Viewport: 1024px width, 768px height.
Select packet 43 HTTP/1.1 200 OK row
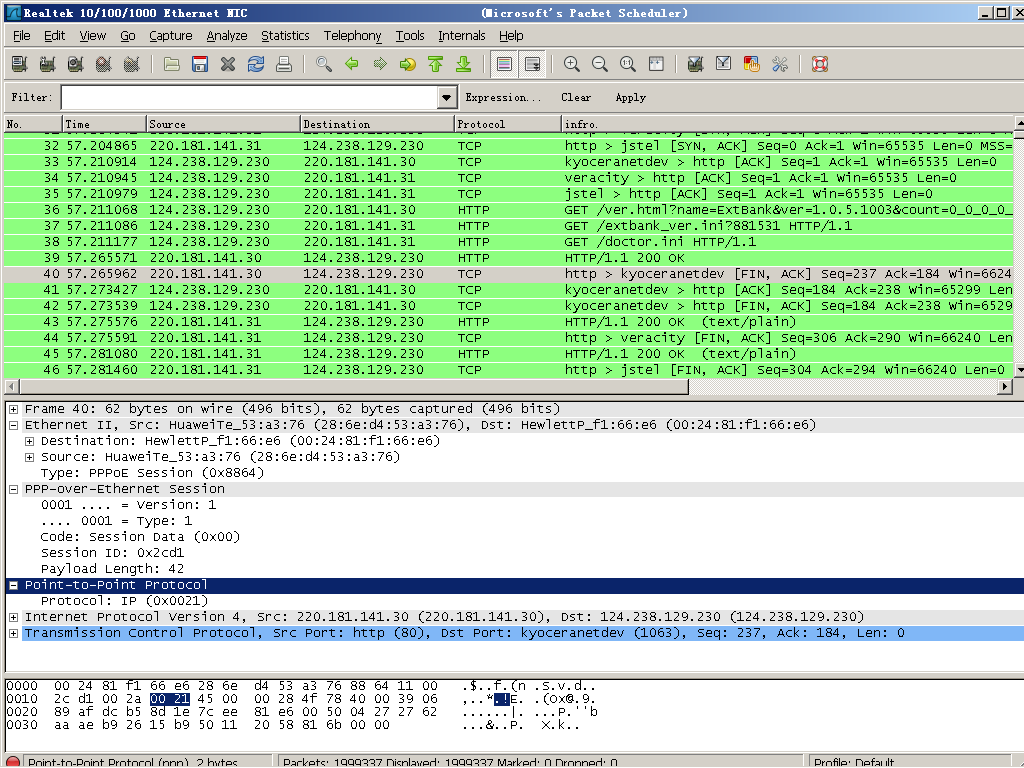tap(509, 322)
